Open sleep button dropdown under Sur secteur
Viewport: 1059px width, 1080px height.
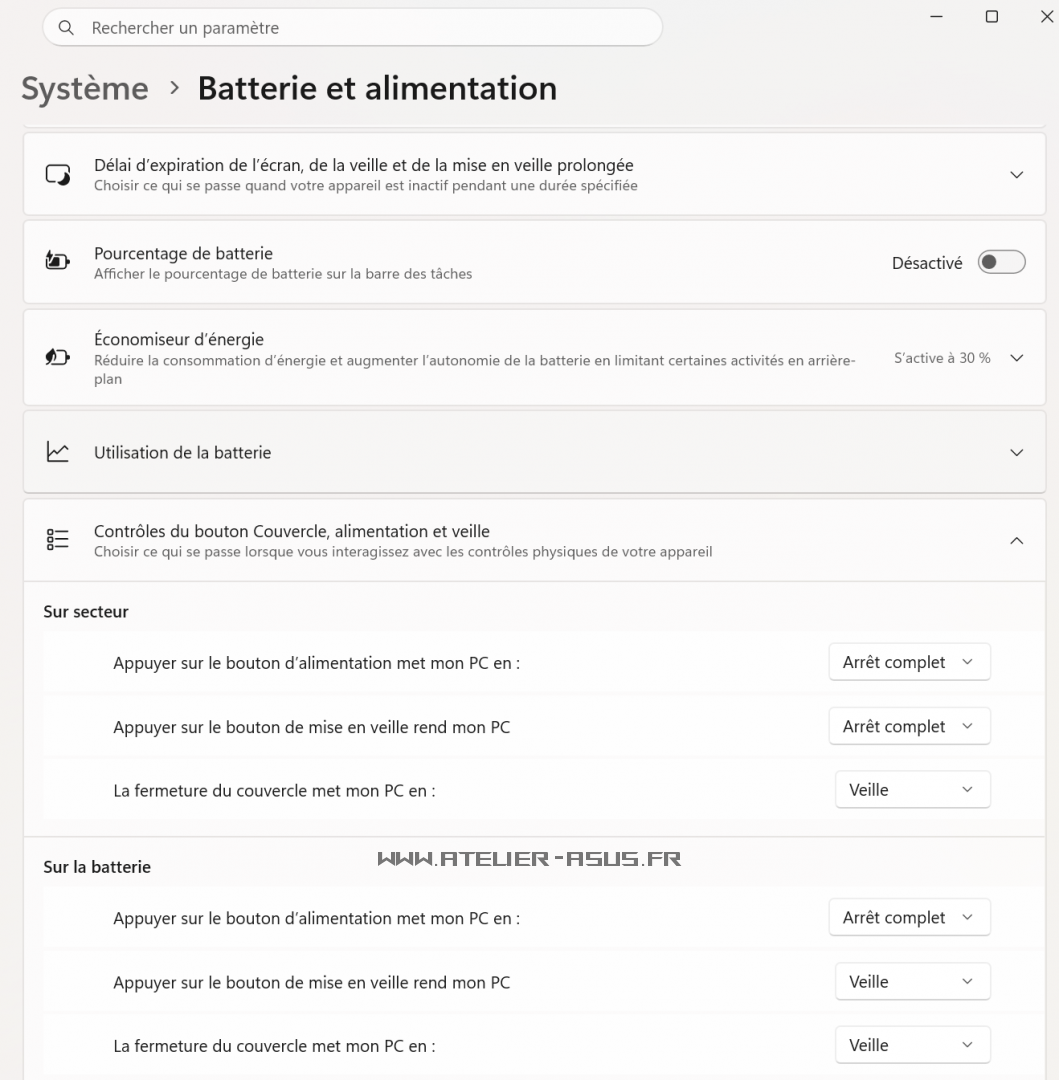coord(910,726)
